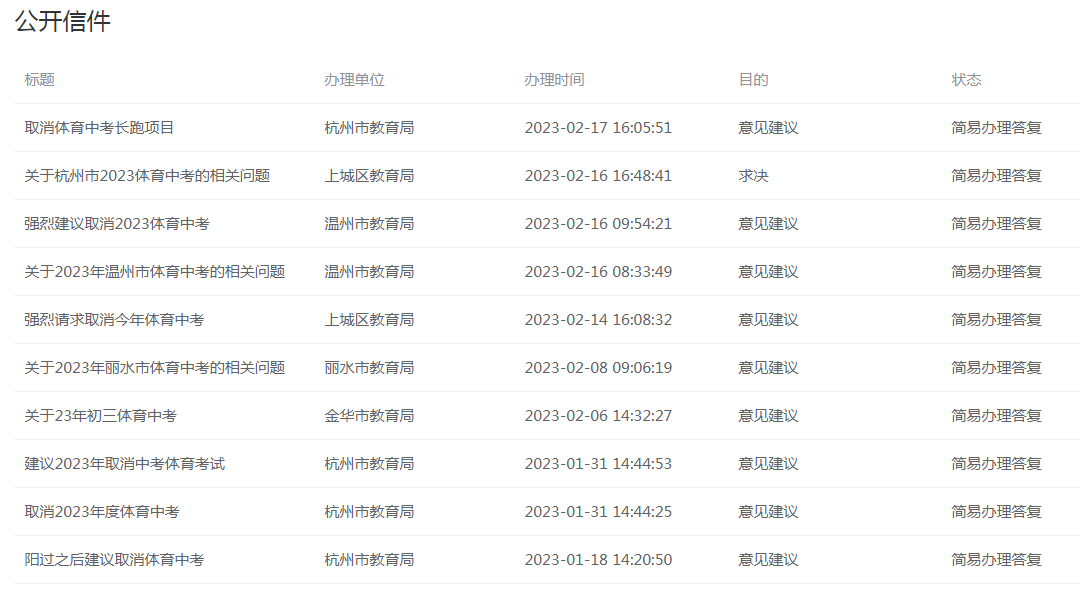Click the 标题 column header
Screen dimensions: 1080x592
pos(39,80)
